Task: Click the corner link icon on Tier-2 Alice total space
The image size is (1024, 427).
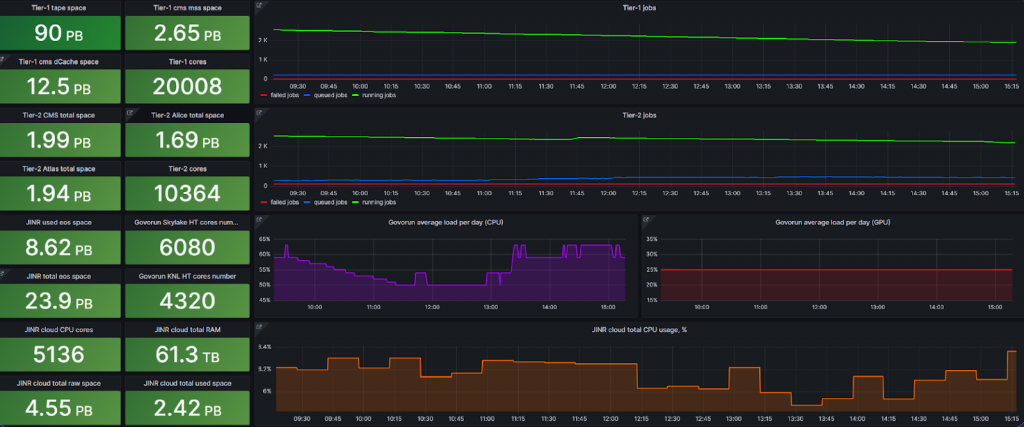Action: click(131, 112)
